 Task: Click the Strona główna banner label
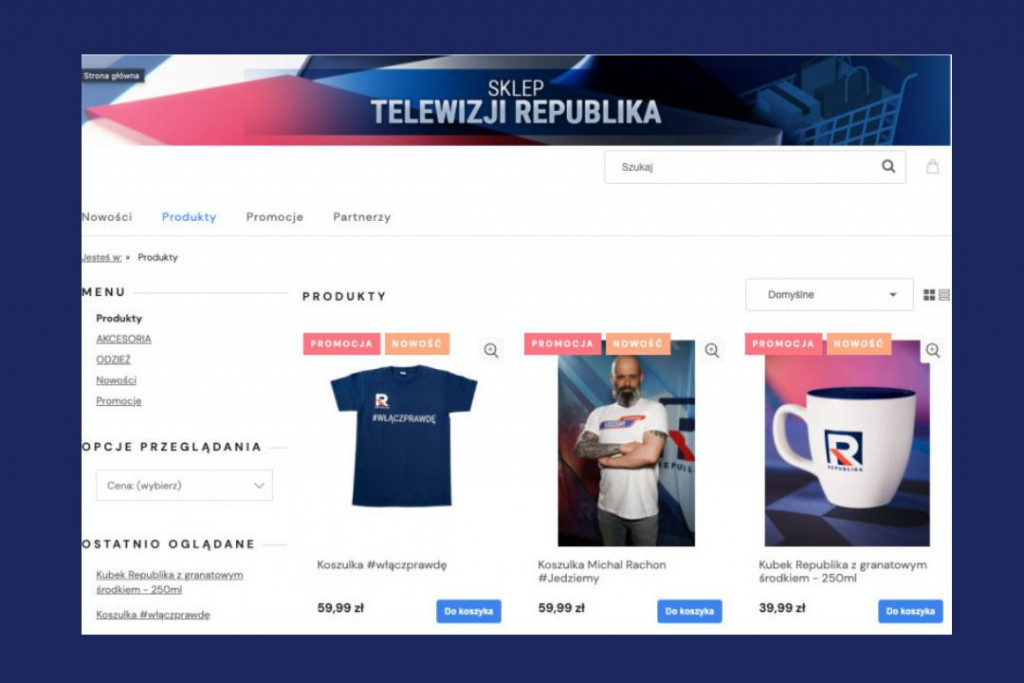click(x=112, y=76)
